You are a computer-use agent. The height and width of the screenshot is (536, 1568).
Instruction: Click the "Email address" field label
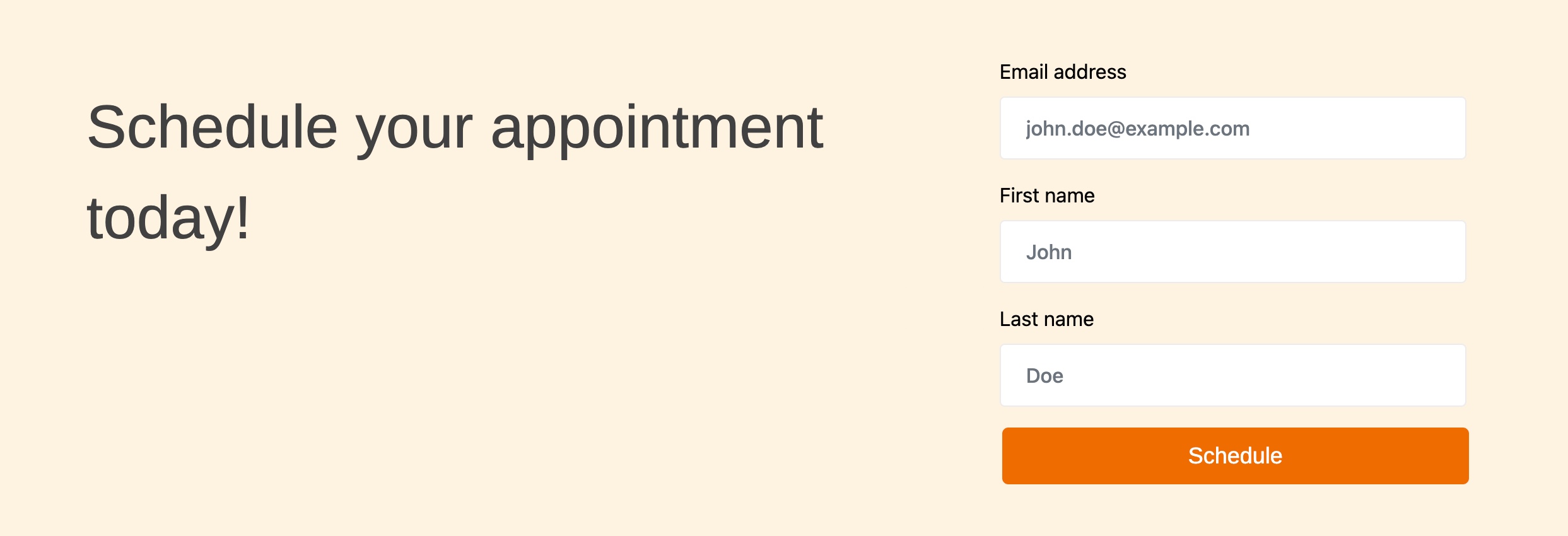[1063, 72]
